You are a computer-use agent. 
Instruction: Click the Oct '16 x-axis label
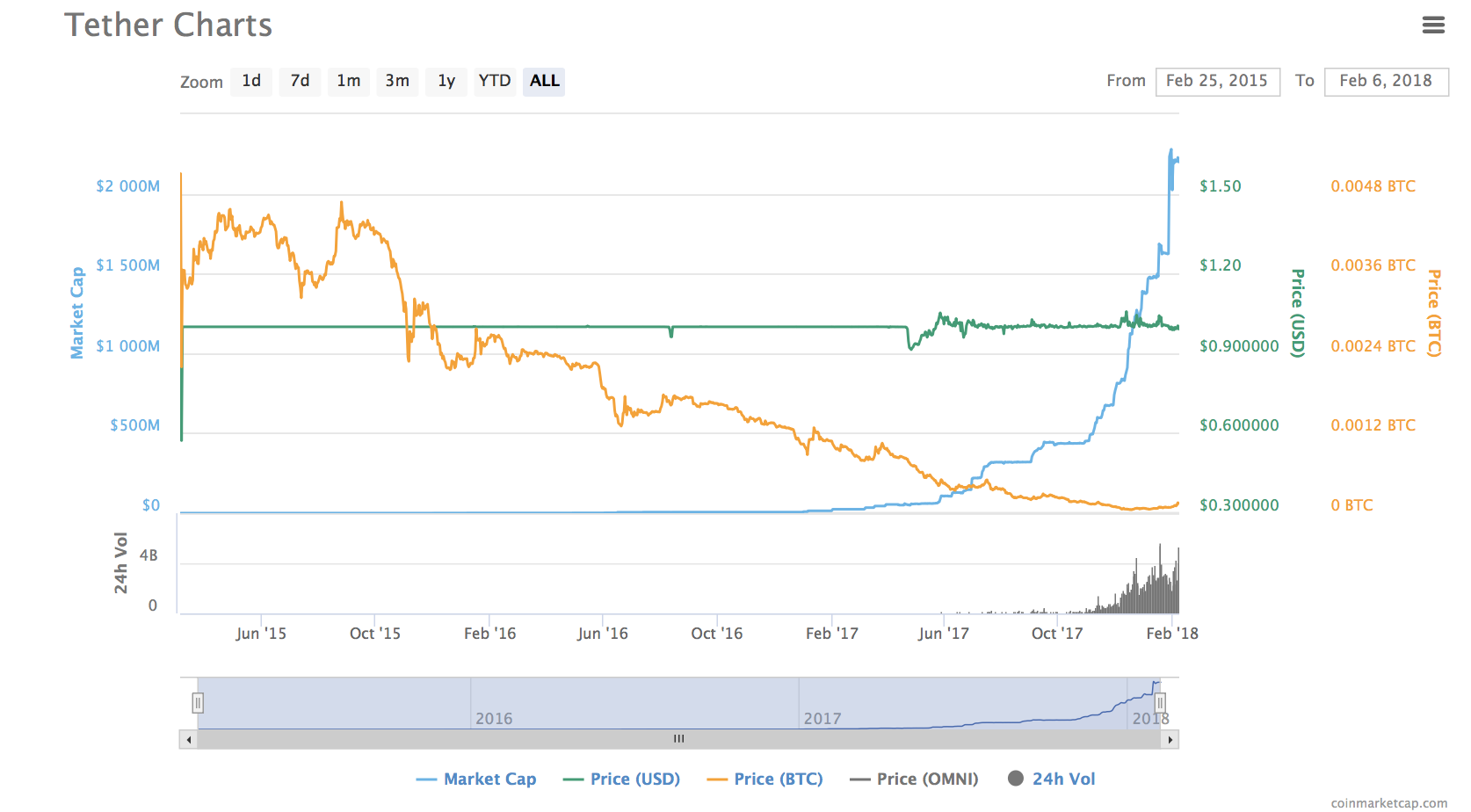click(717, 634)
